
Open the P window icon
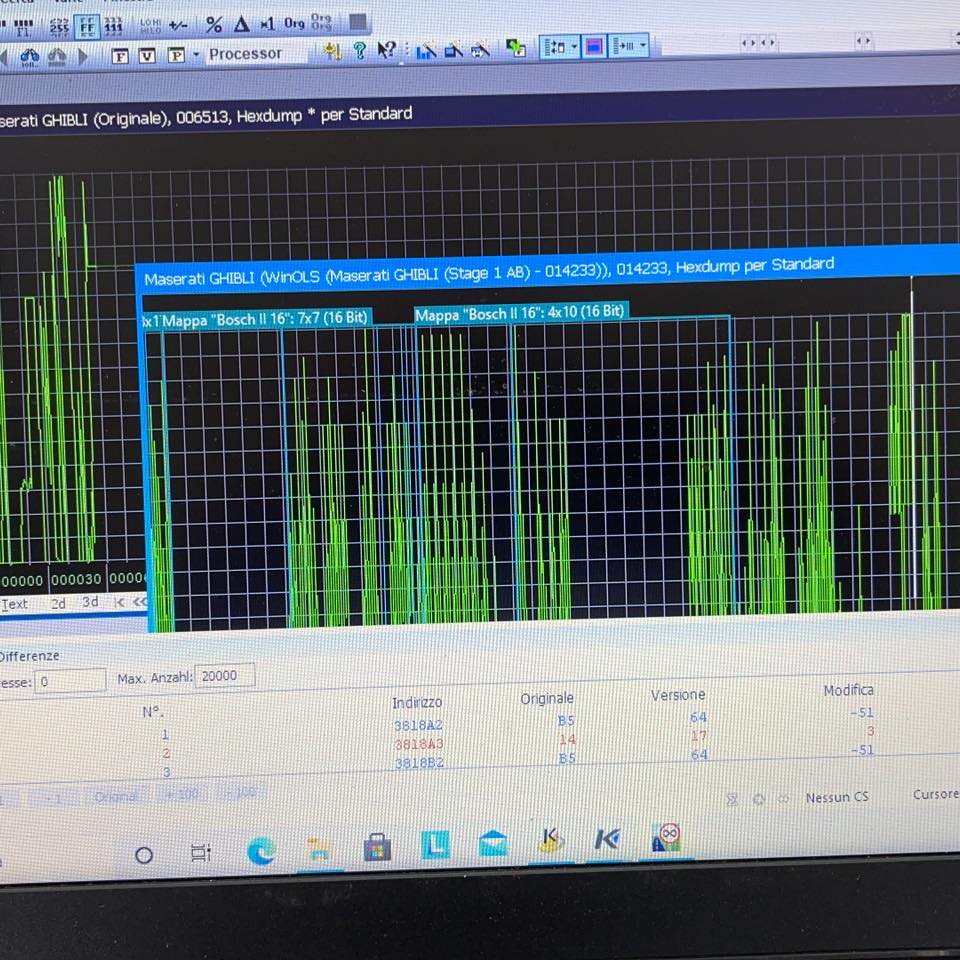click(176, 55)
